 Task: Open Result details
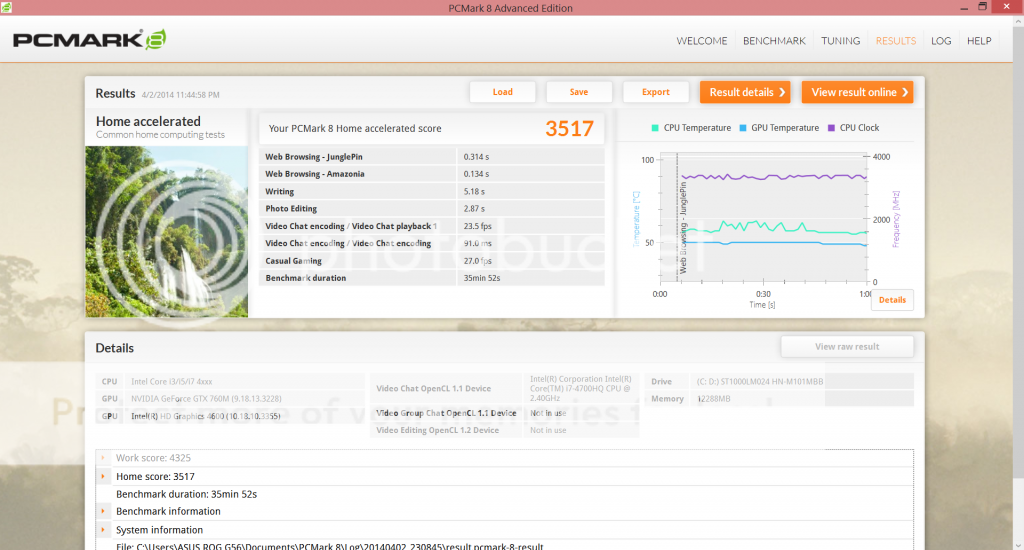(745, 92)
